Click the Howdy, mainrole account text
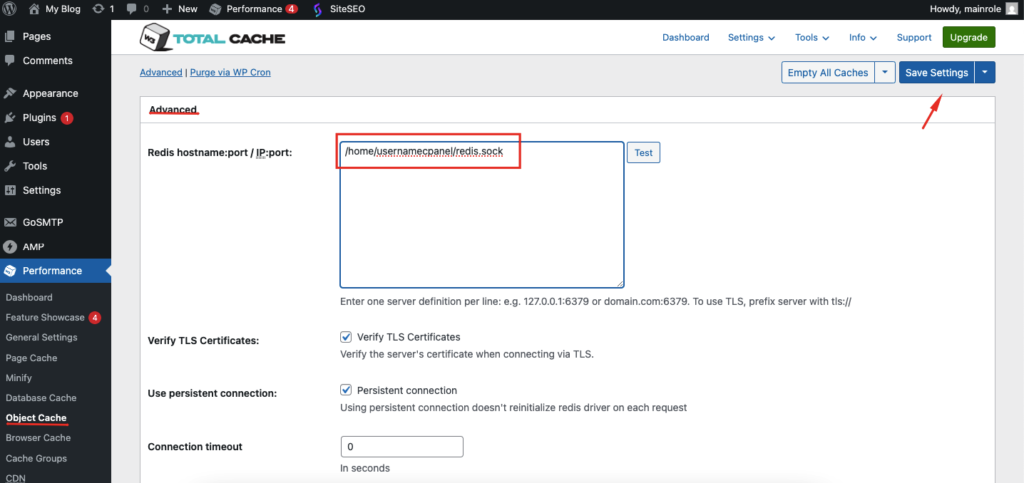 pos(965,9)
